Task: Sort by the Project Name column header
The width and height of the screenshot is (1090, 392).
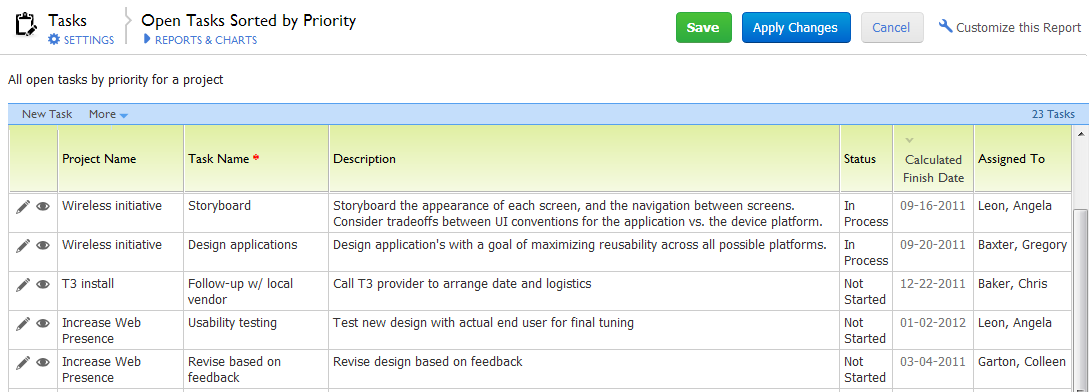Action: pos(99,158)
